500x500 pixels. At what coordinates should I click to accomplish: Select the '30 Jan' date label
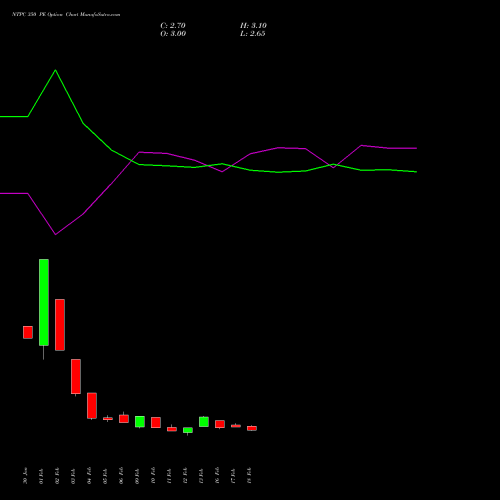pyautogui.click(x=25, y=475)
